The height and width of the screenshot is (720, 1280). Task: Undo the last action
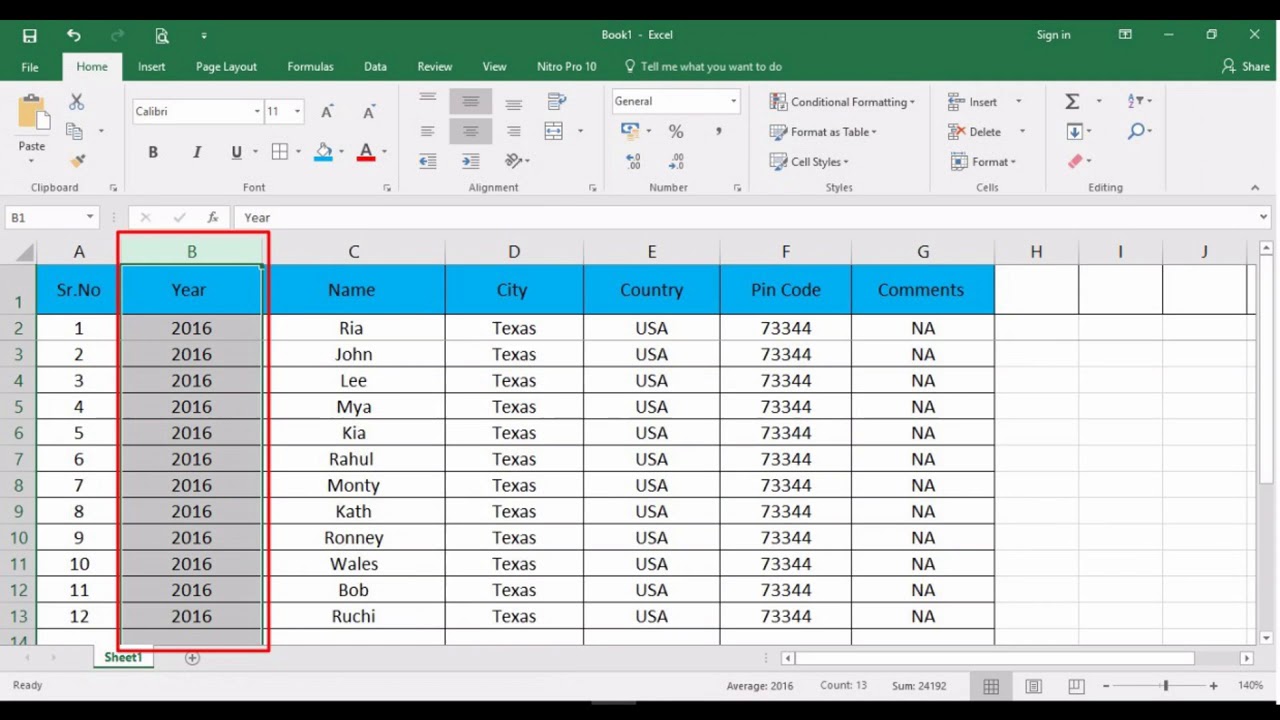coord(74,35)
